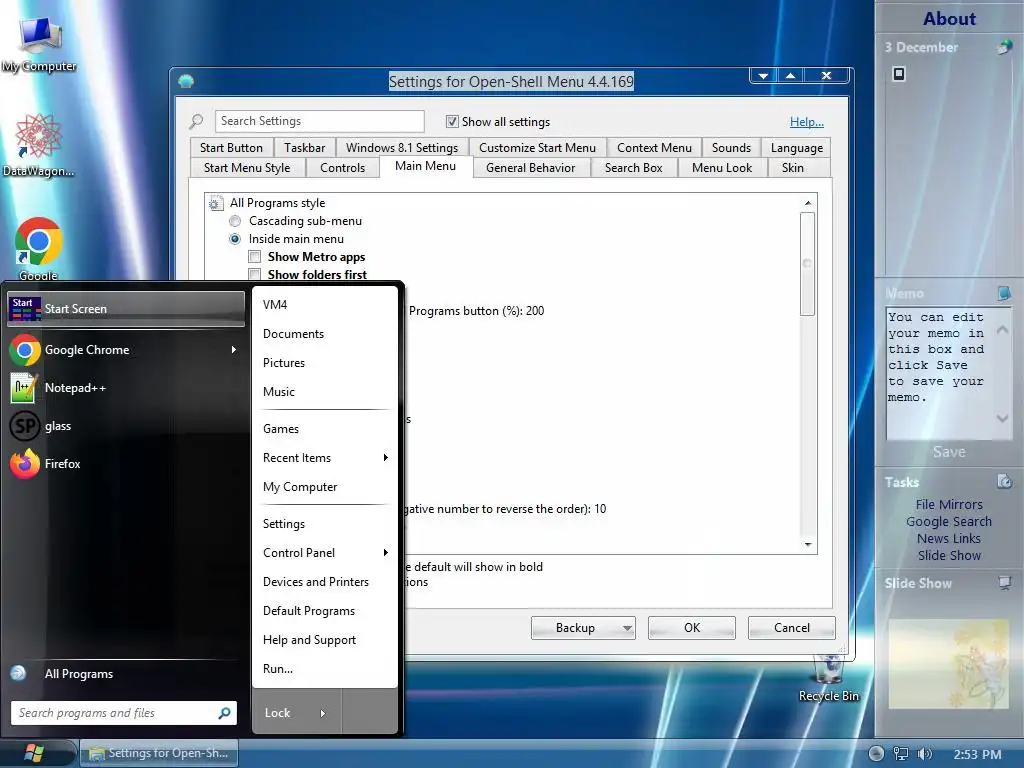Screen dimensions: 1024x768
Task: Click the search magnifier in start menu
Action: point(224,713)
